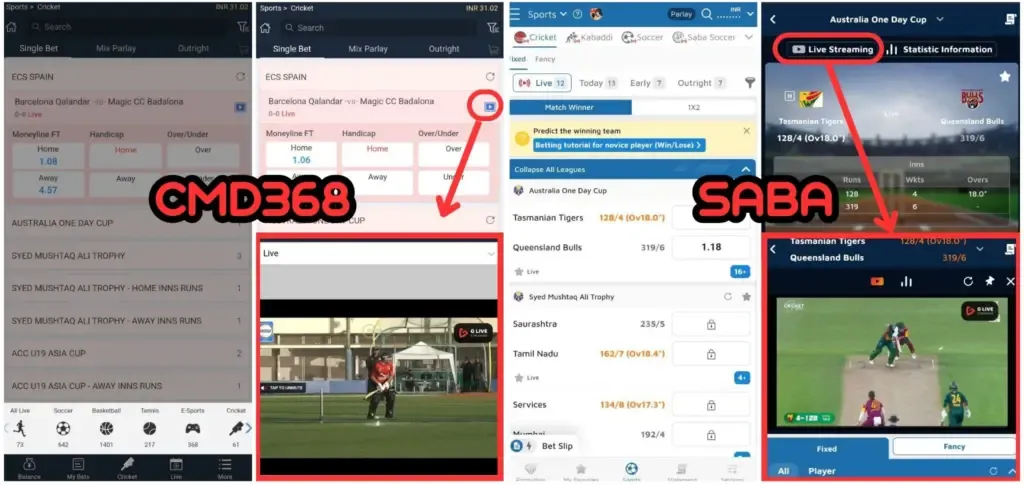Tap Live Streaming button

click(832, 49)
